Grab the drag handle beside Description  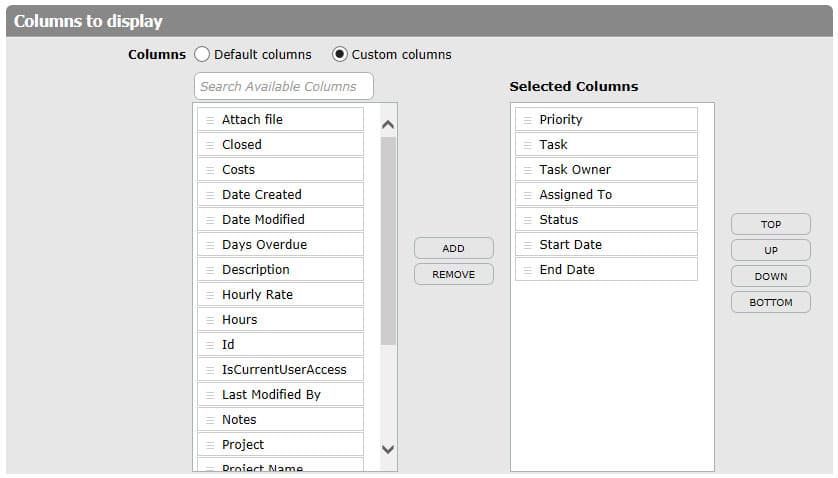coord(210,271)
